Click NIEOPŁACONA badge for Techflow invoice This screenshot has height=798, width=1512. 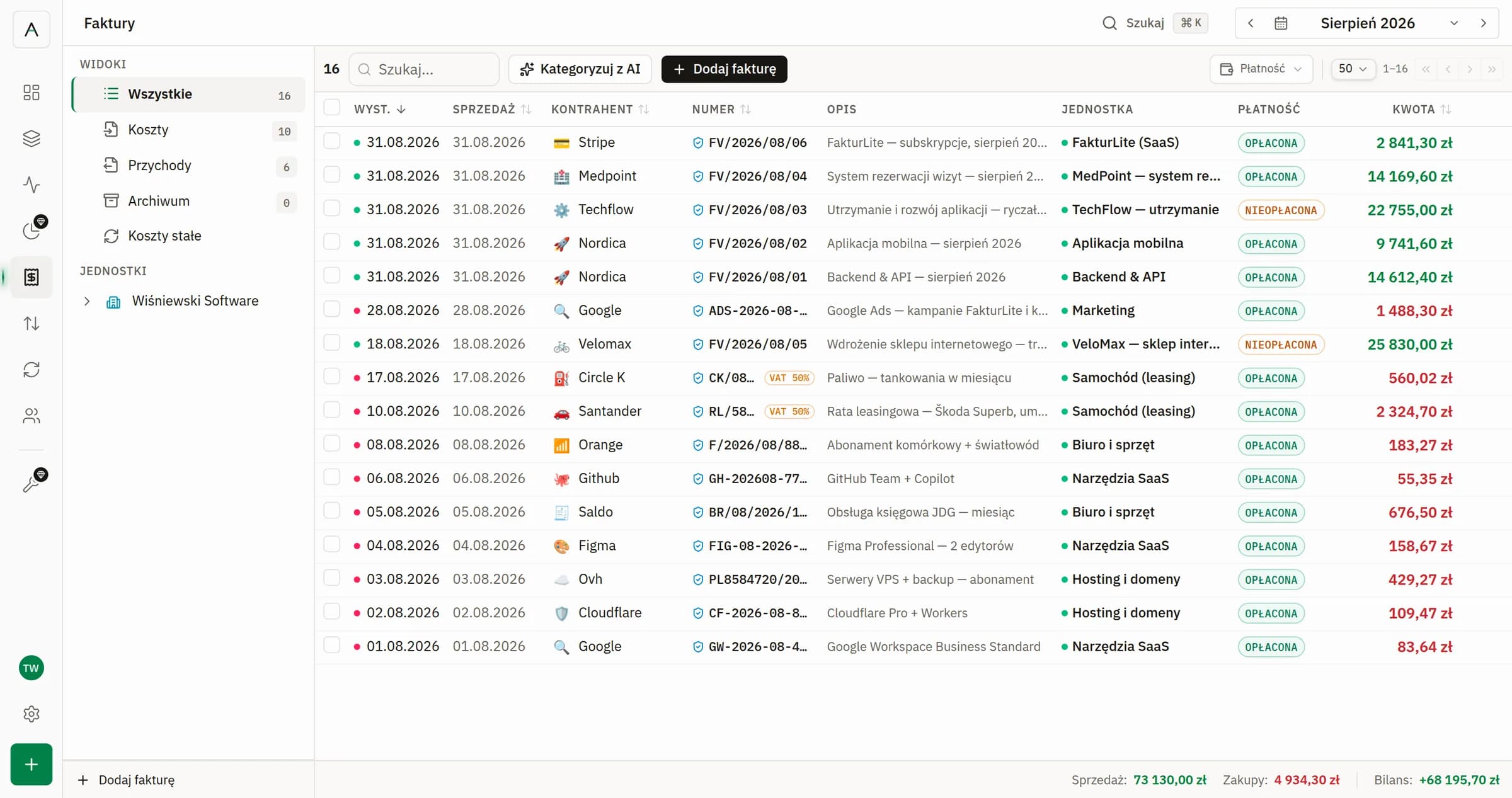pos(1281,210)
